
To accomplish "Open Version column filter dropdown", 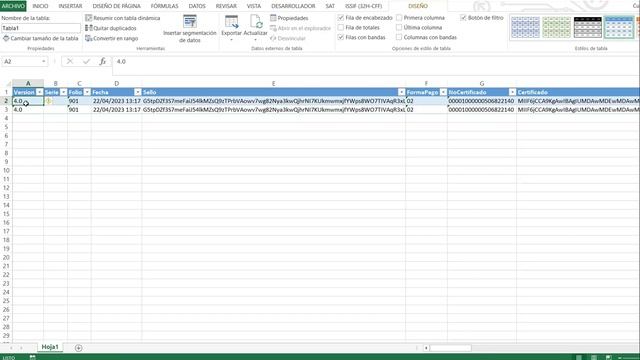I will click(39, 92).
